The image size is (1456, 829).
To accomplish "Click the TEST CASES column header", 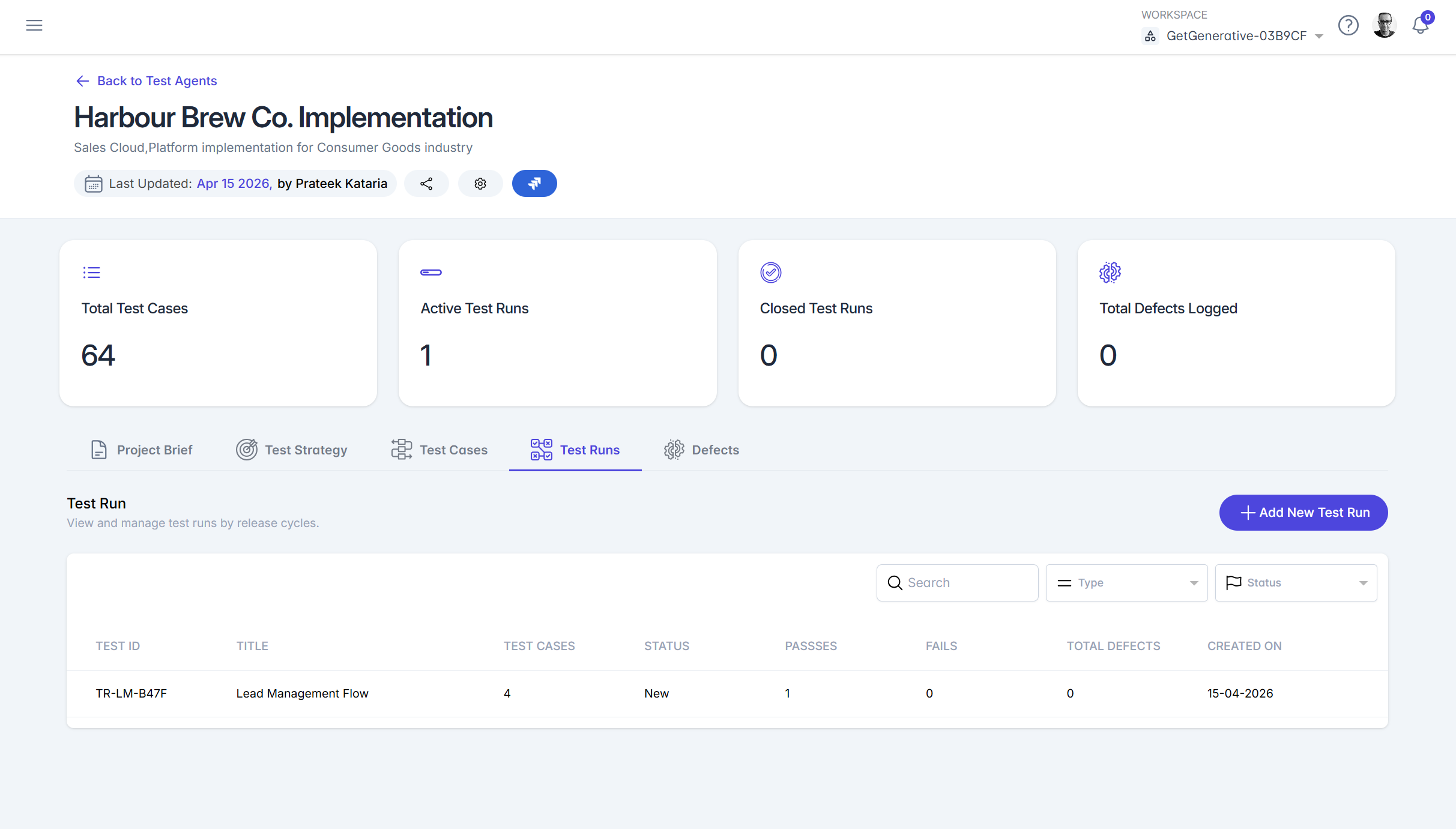I will click(539, 646).
